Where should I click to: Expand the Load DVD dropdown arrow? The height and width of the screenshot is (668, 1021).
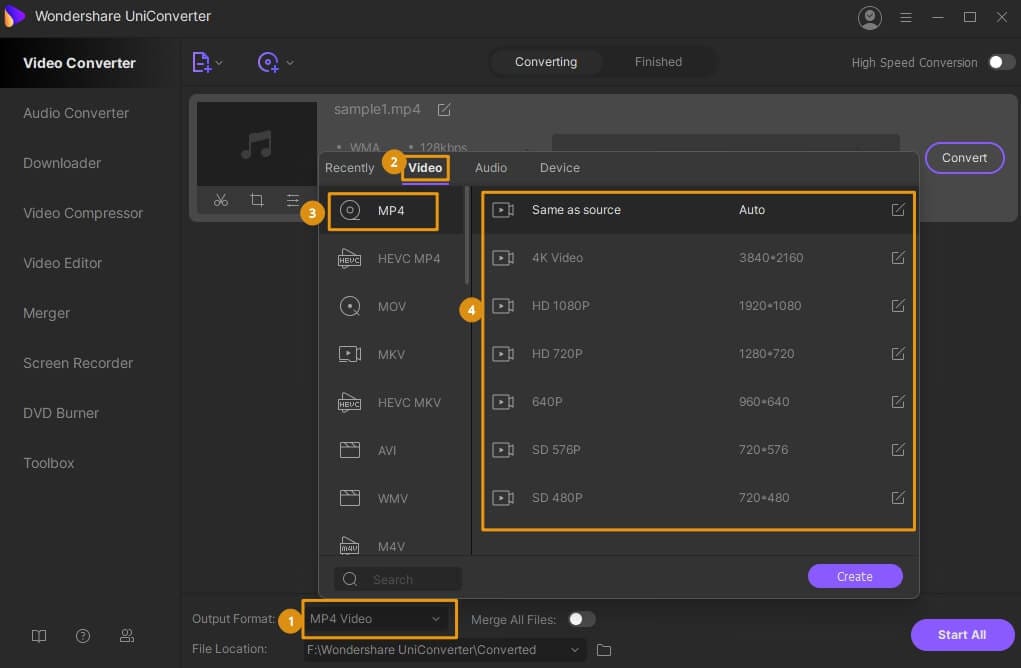point(290,63)
